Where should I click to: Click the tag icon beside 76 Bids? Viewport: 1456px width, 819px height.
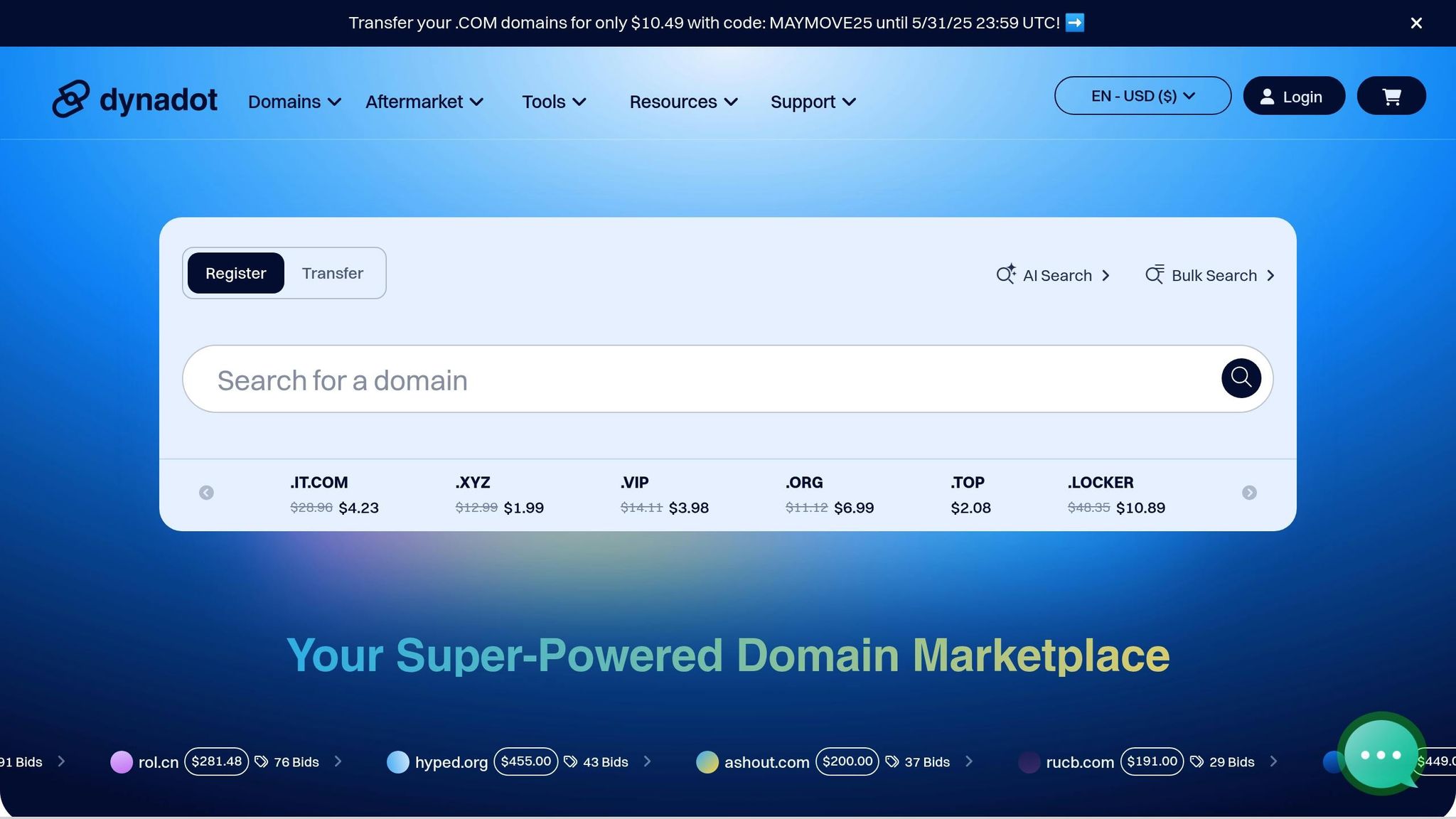(262, 762)
